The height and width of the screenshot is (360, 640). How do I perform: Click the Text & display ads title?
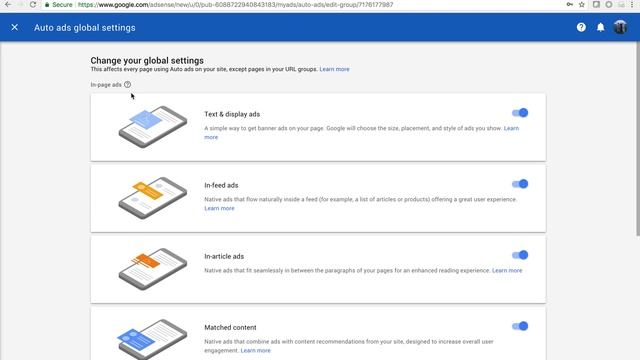tap(232, 114)
